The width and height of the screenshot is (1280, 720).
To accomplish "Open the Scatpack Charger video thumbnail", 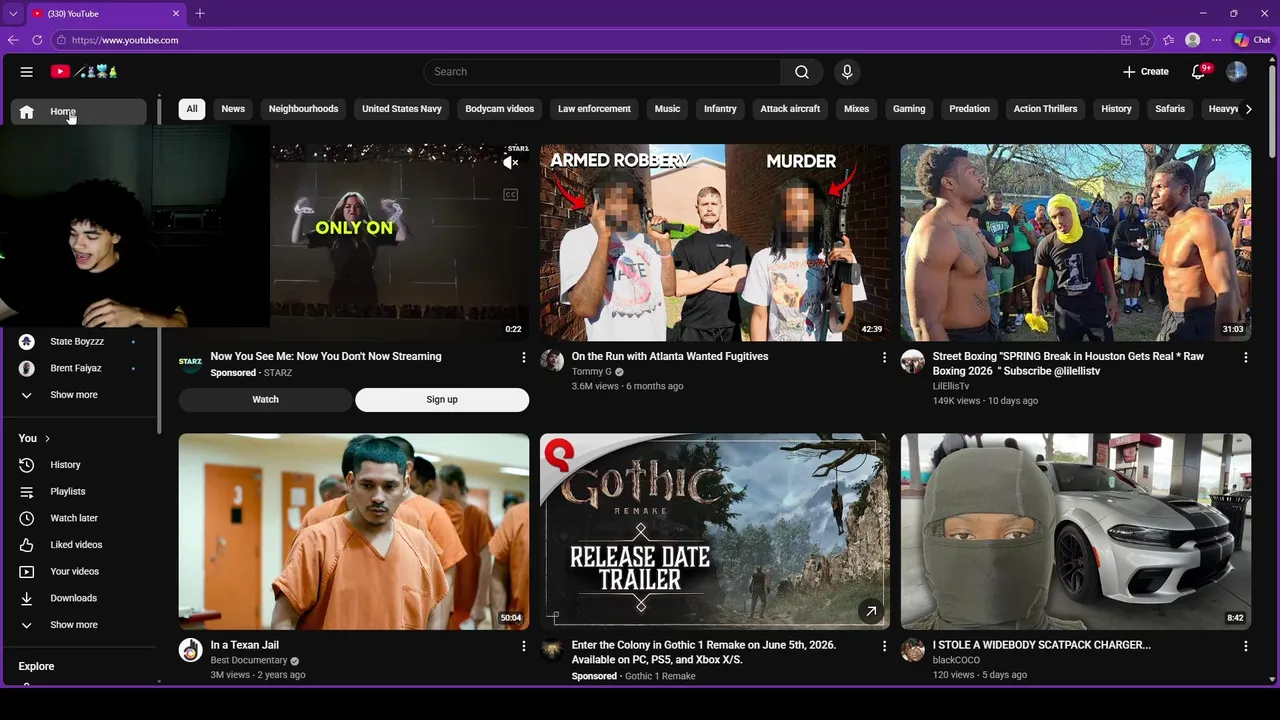I will (x=1075, y=531).
